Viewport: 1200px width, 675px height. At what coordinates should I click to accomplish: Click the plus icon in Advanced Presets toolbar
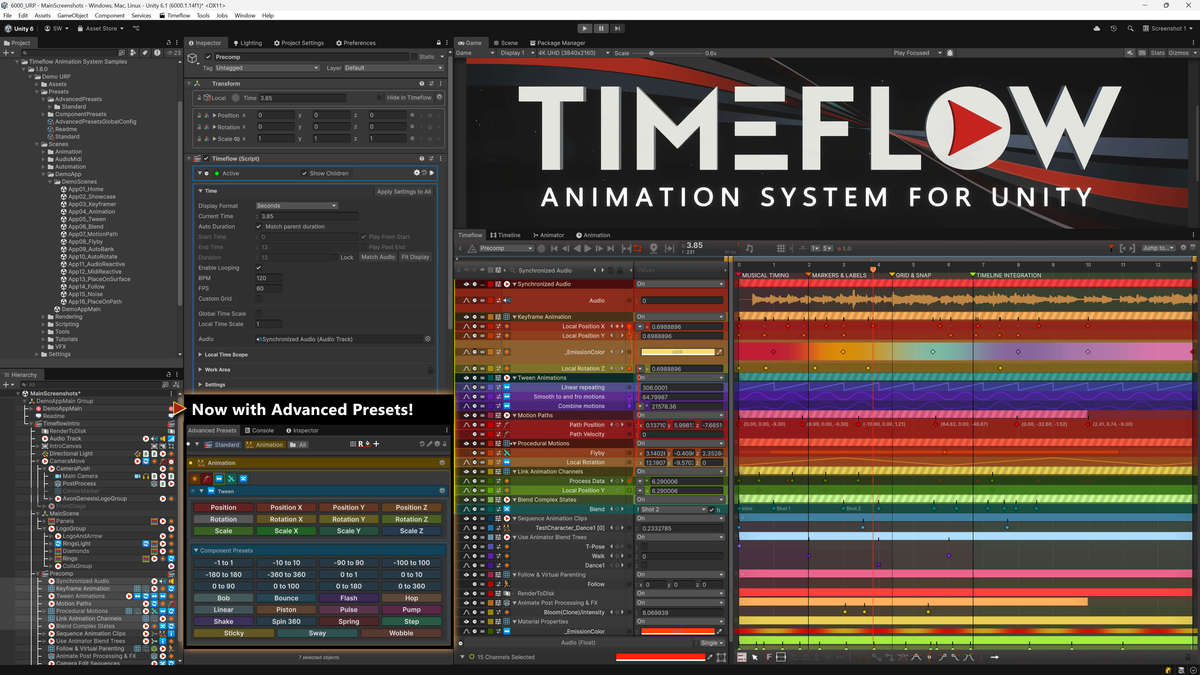coord(376,444)
